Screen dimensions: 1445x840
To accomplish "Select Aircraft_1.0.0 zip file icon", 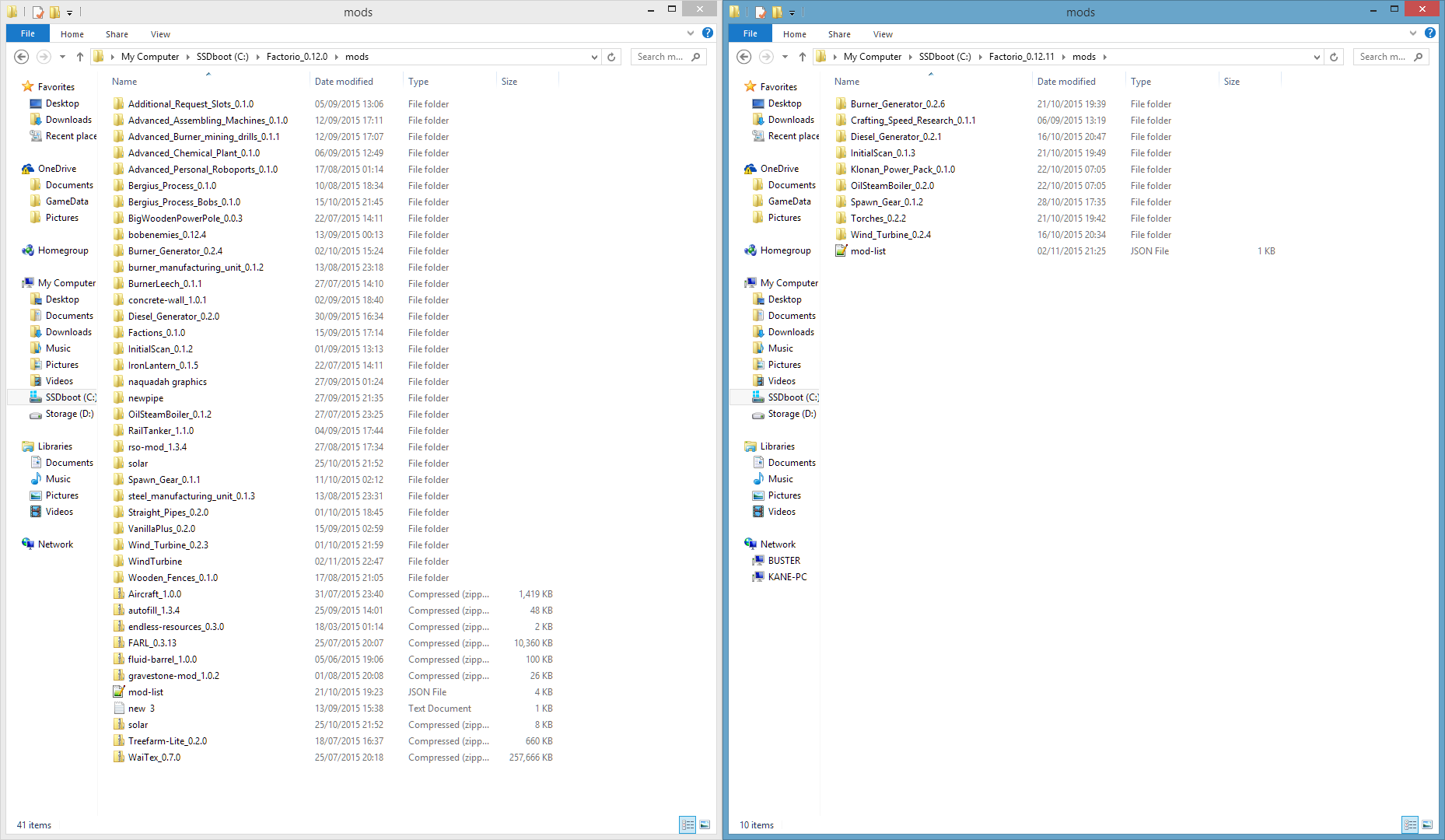I will 119,593.
